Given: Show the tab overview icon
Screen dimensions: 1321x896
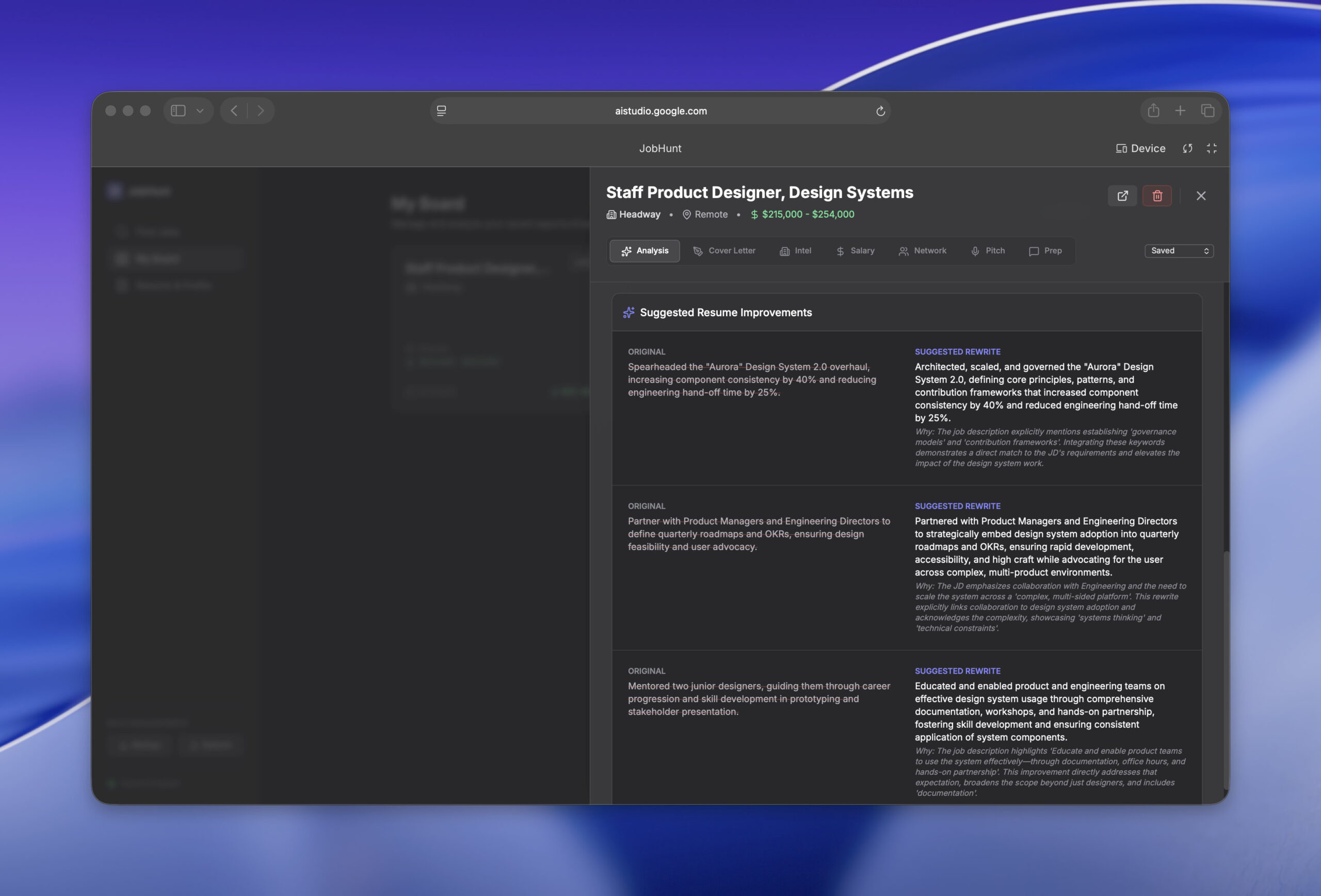Looking at the screenshot, I should click(x=1207, y=111).
